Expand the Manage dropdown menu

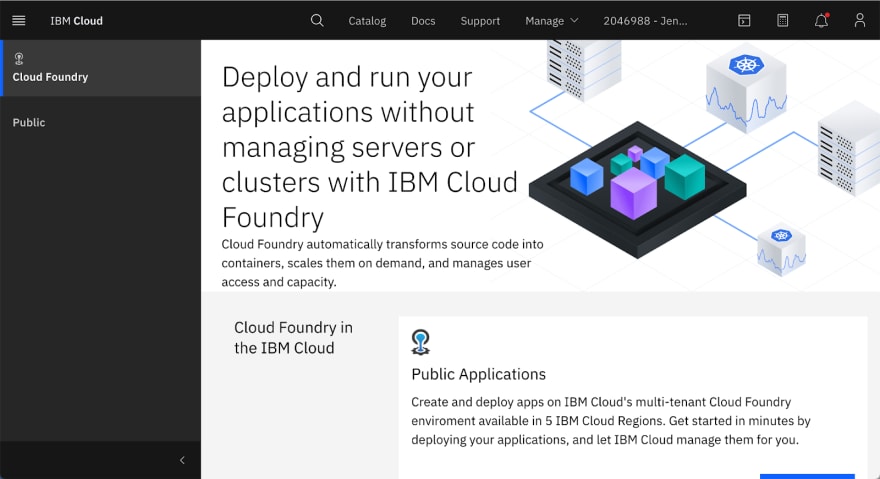[x=551, y=21]
